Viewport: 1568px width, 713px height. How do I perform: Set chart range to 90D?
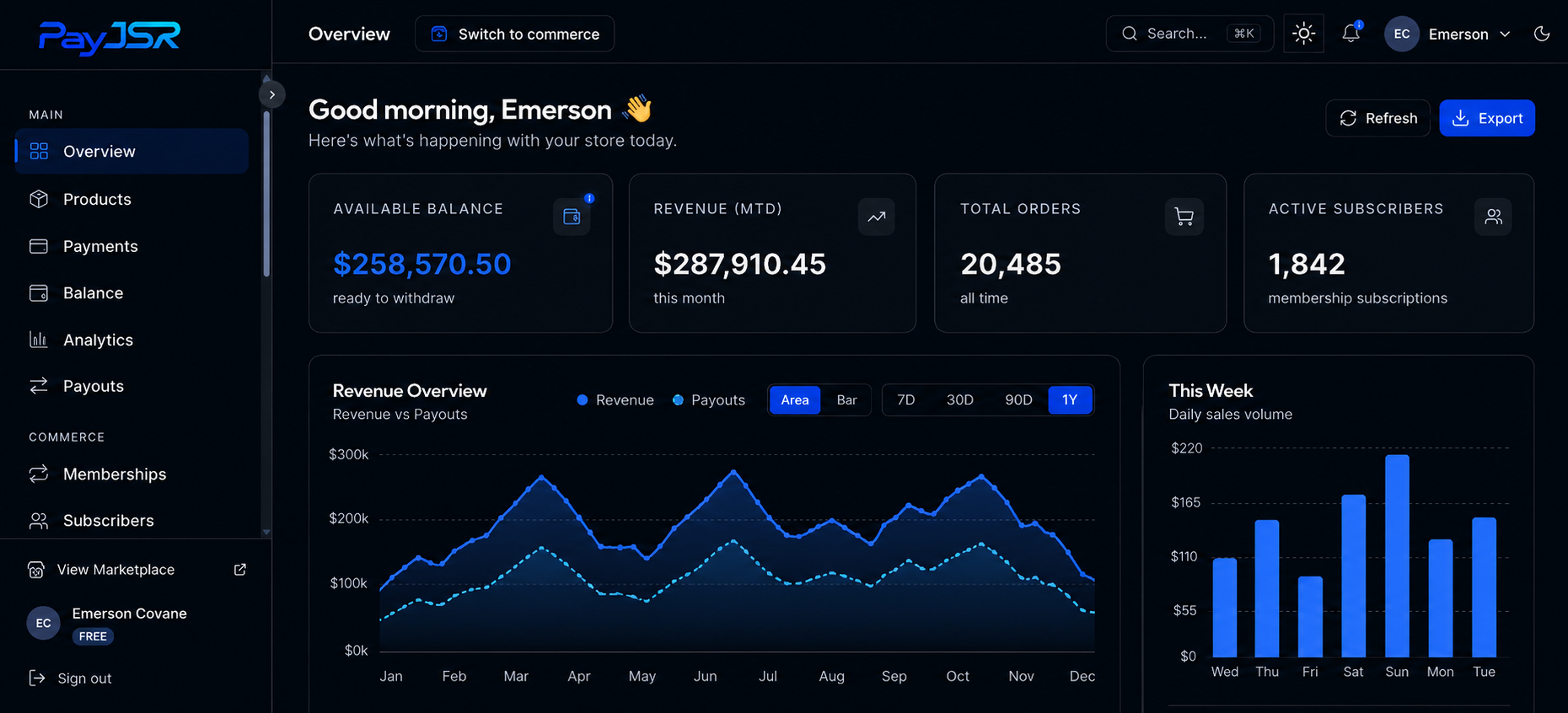(1018, 399)
